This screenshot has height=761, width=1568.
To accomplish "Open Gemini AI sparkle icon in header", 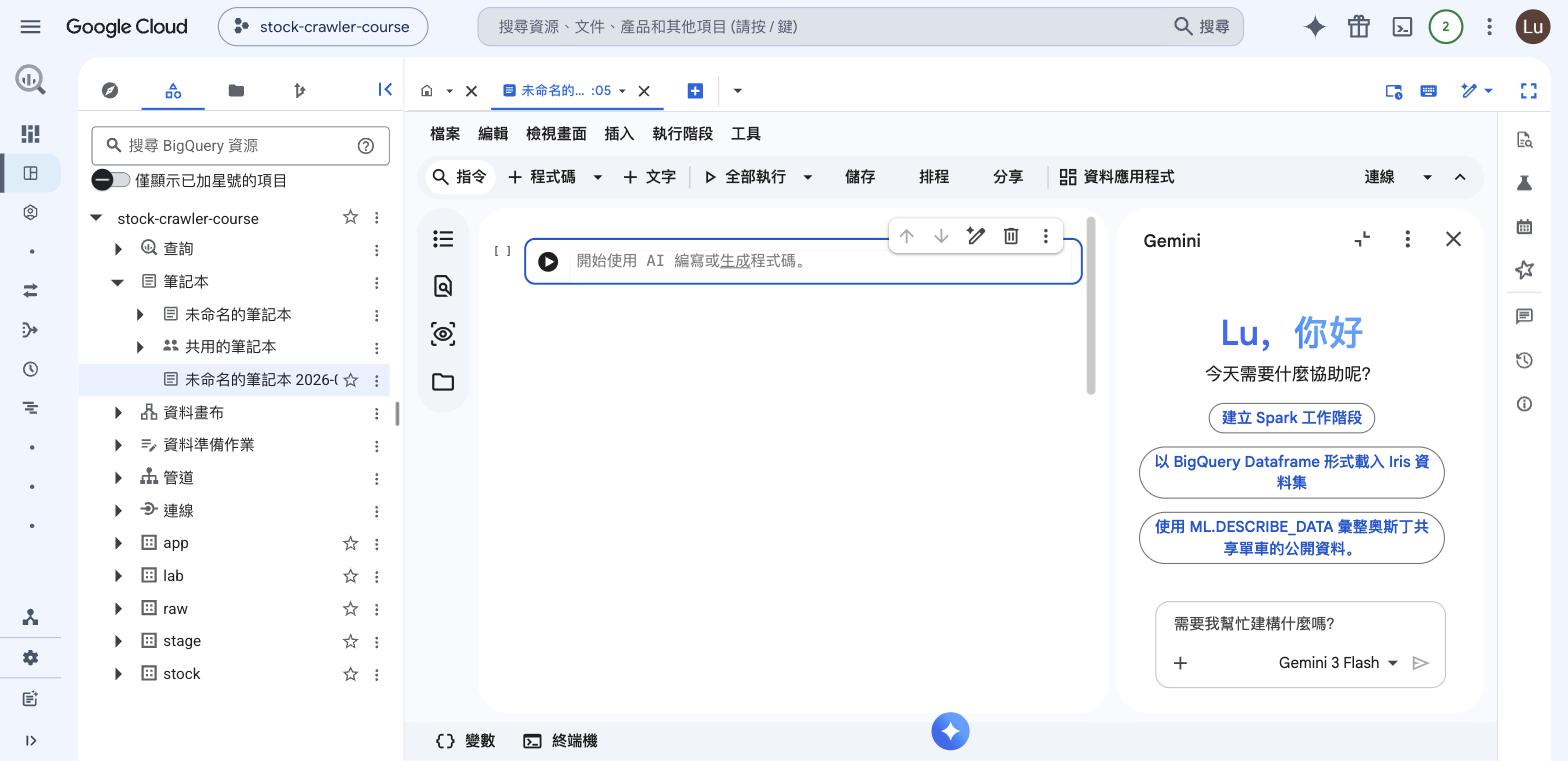I will pos(1315,27).
